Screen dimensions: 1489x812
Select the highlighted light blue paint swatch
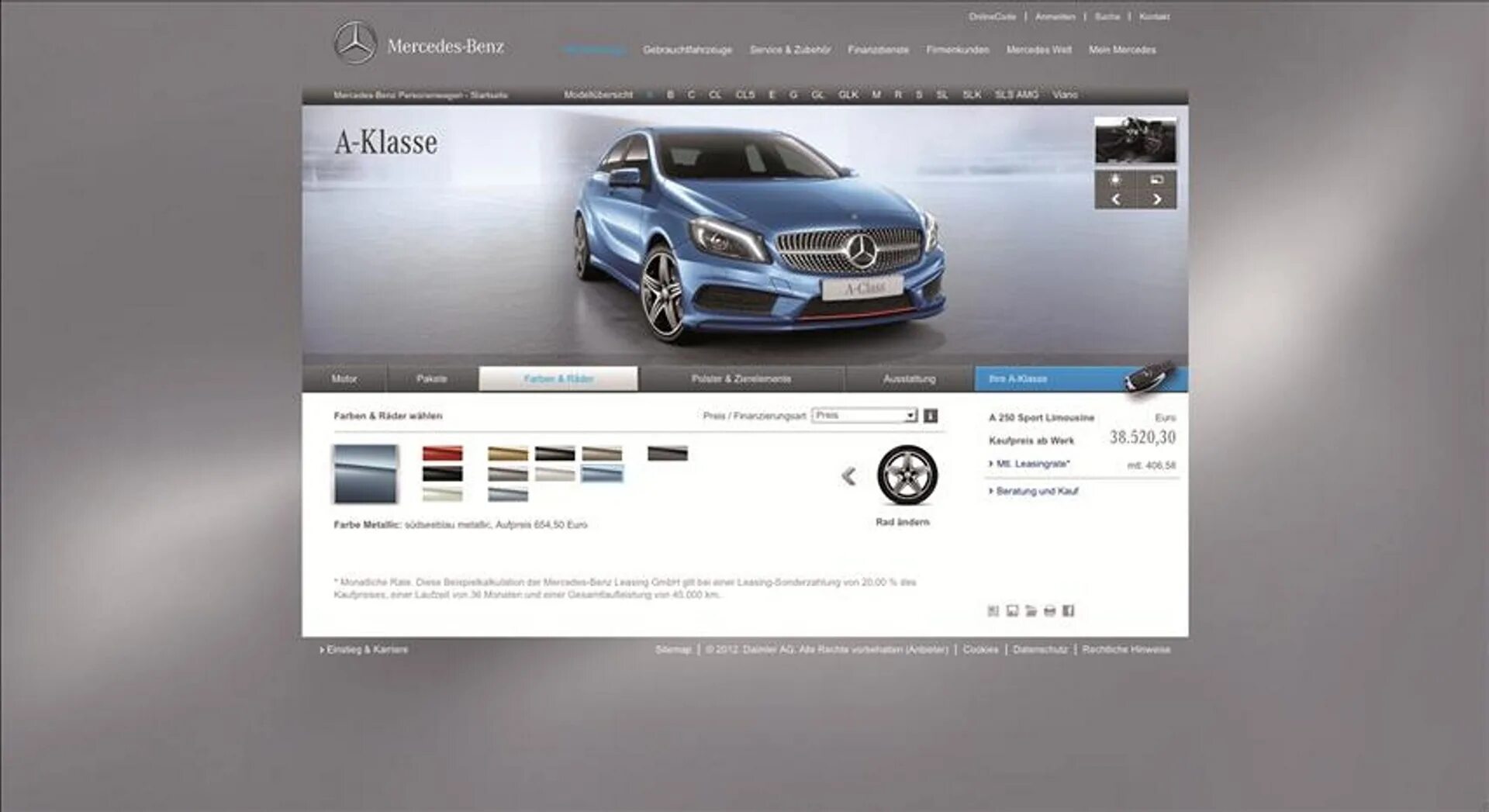click(x=602, y=474)
